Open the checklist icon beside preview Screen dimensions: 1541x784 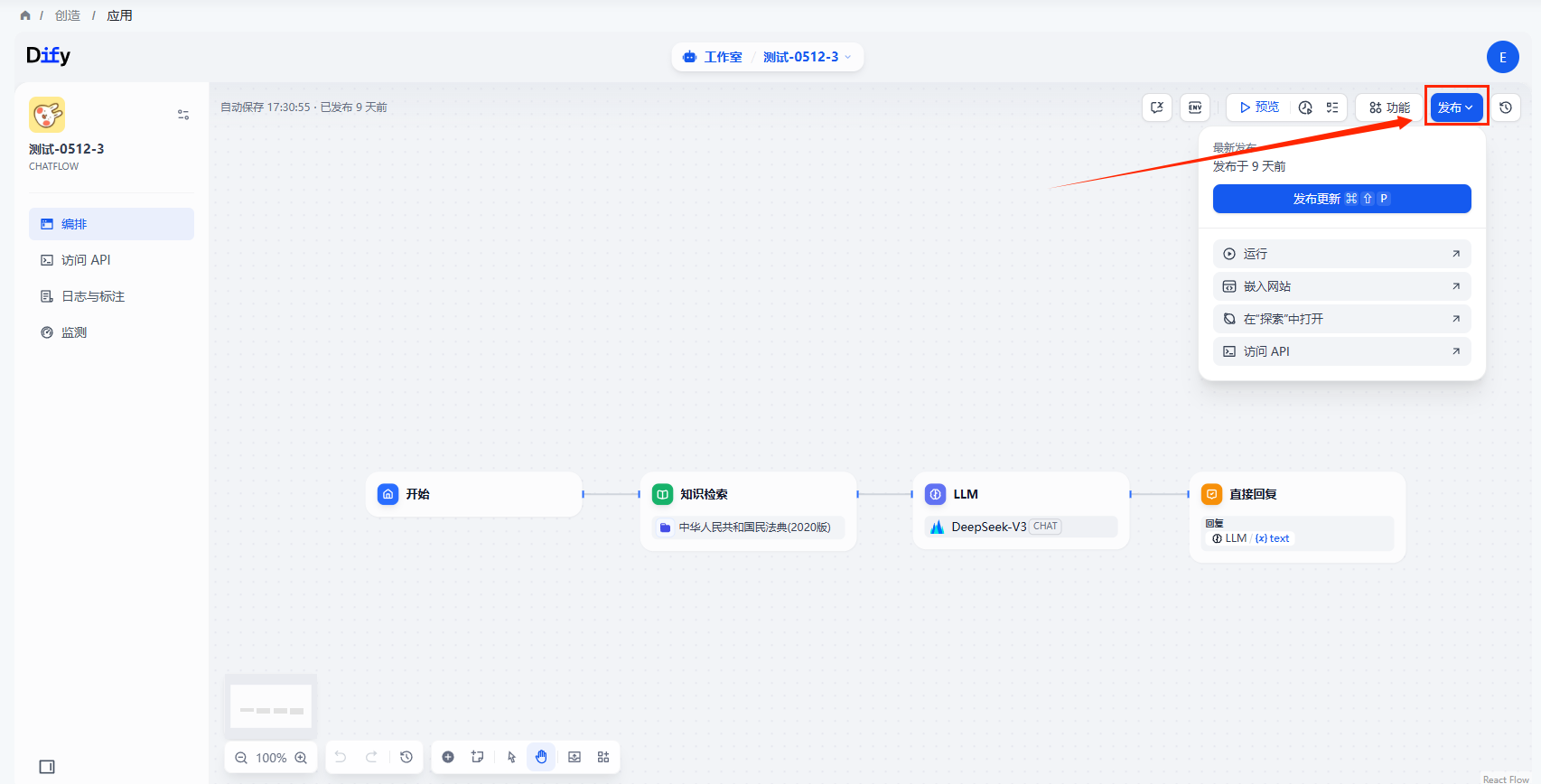1332,107
